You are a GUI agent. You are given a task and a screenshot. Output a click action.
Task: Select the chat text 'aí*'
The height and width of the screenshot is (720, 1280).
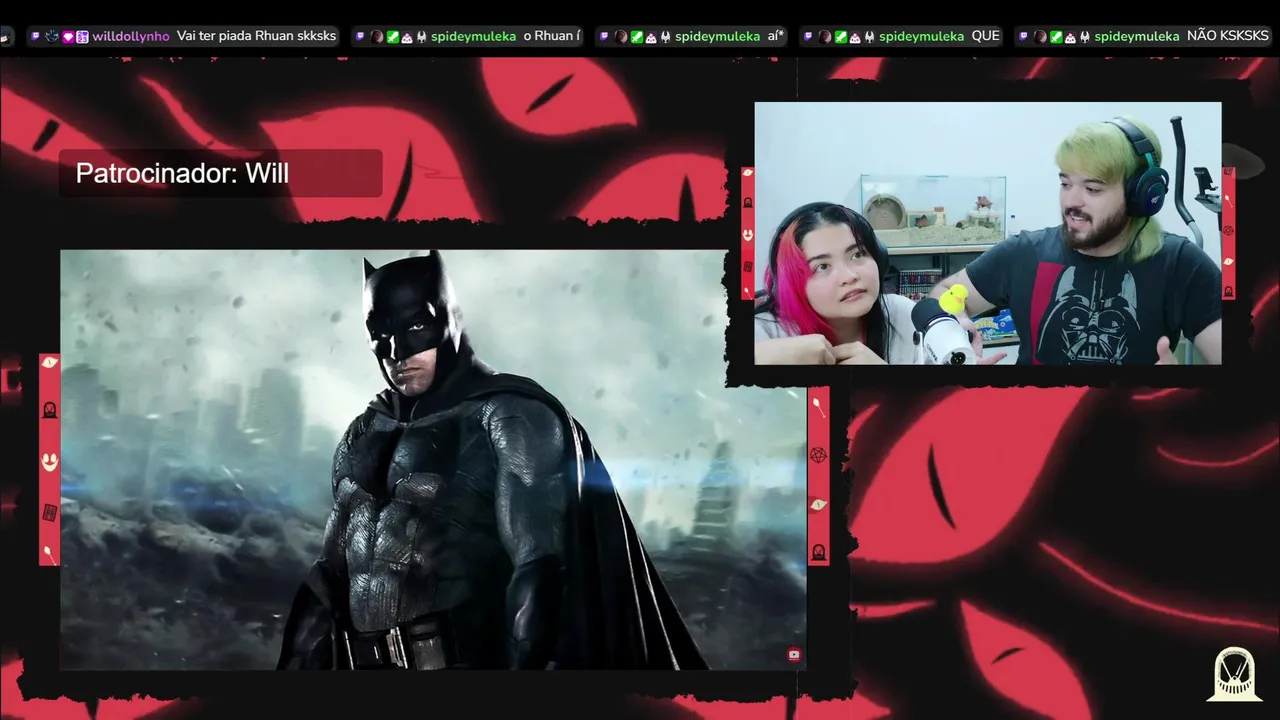pos(776,36)
